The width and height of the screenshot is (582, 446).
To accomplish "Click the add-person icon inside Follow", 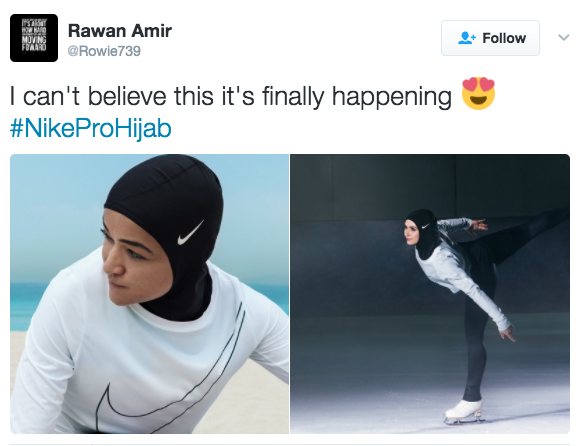I will 467,38.
